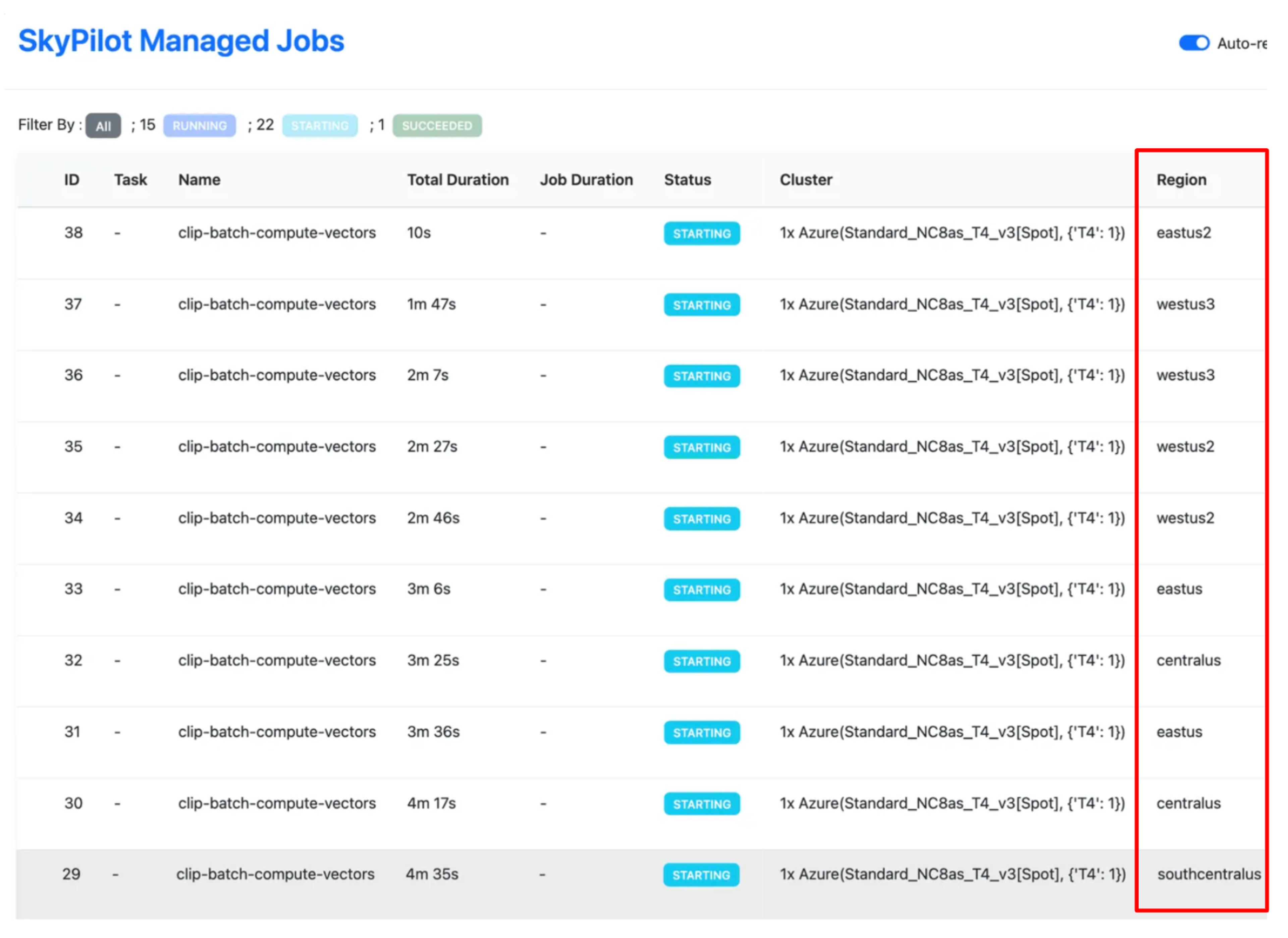Sort by Total Duration column header
Image resolution: width=1288 pixels, height=938 pixels.
click(458, 179)
